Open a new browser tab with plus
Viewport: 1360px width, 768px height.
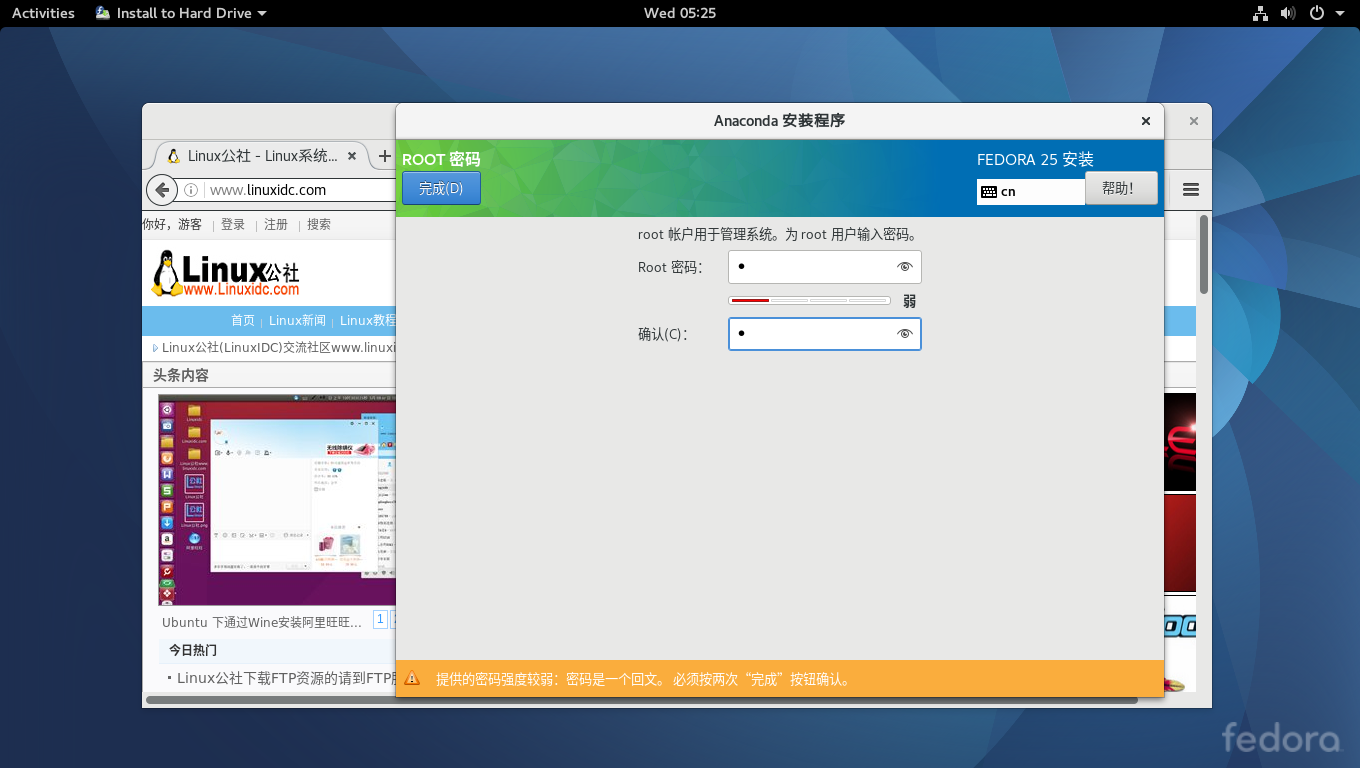coord(384,156)
